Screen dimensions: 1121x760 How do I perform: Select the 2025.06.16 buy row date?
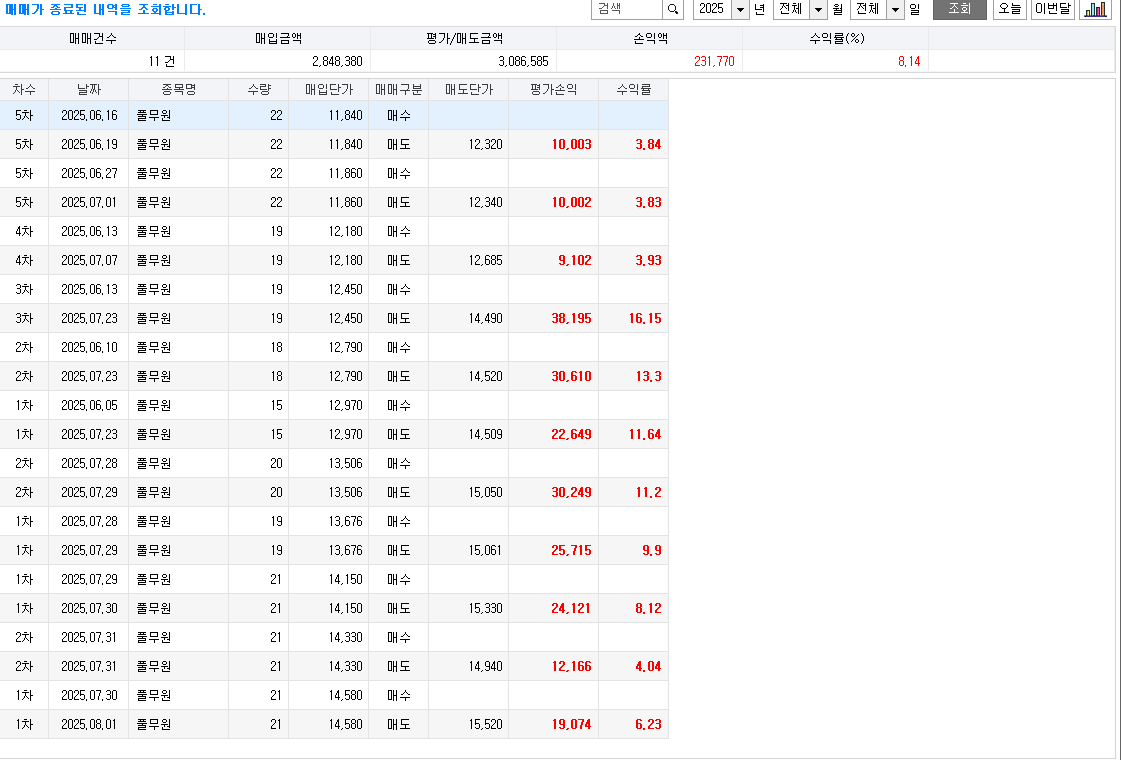(89, 115)
